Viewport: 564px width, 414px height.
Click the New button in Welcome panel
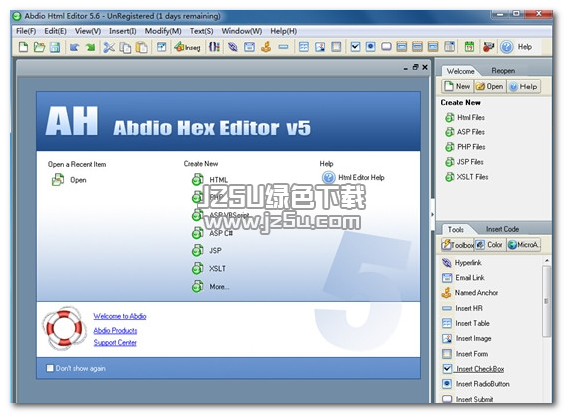point(458,86)
